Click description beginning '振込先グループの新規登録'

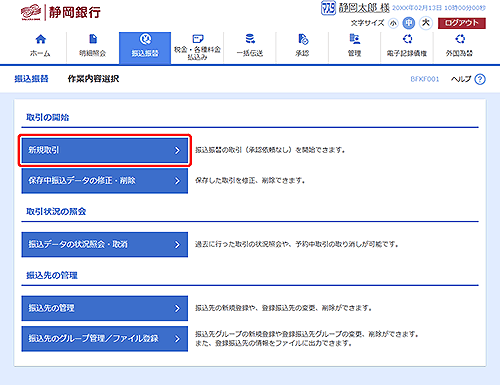pyautogui.click(x=307, y=339)
